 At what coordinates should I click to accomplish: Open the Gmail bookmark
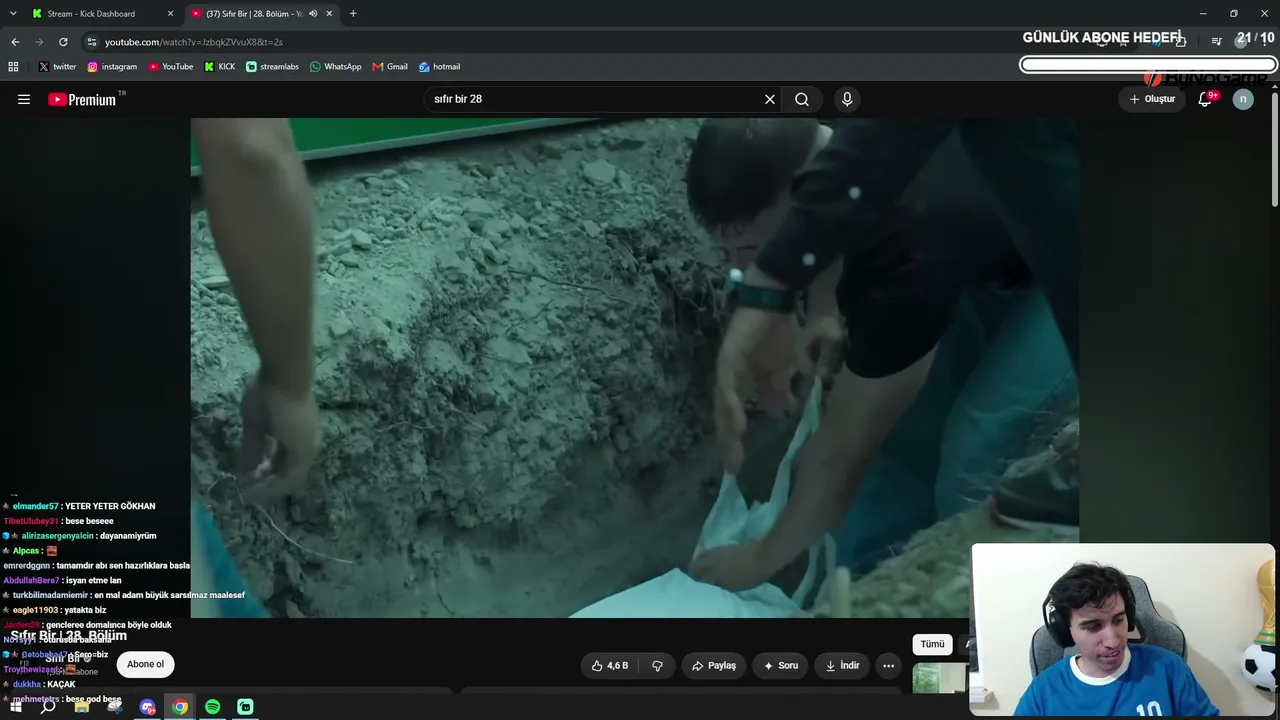390,67
